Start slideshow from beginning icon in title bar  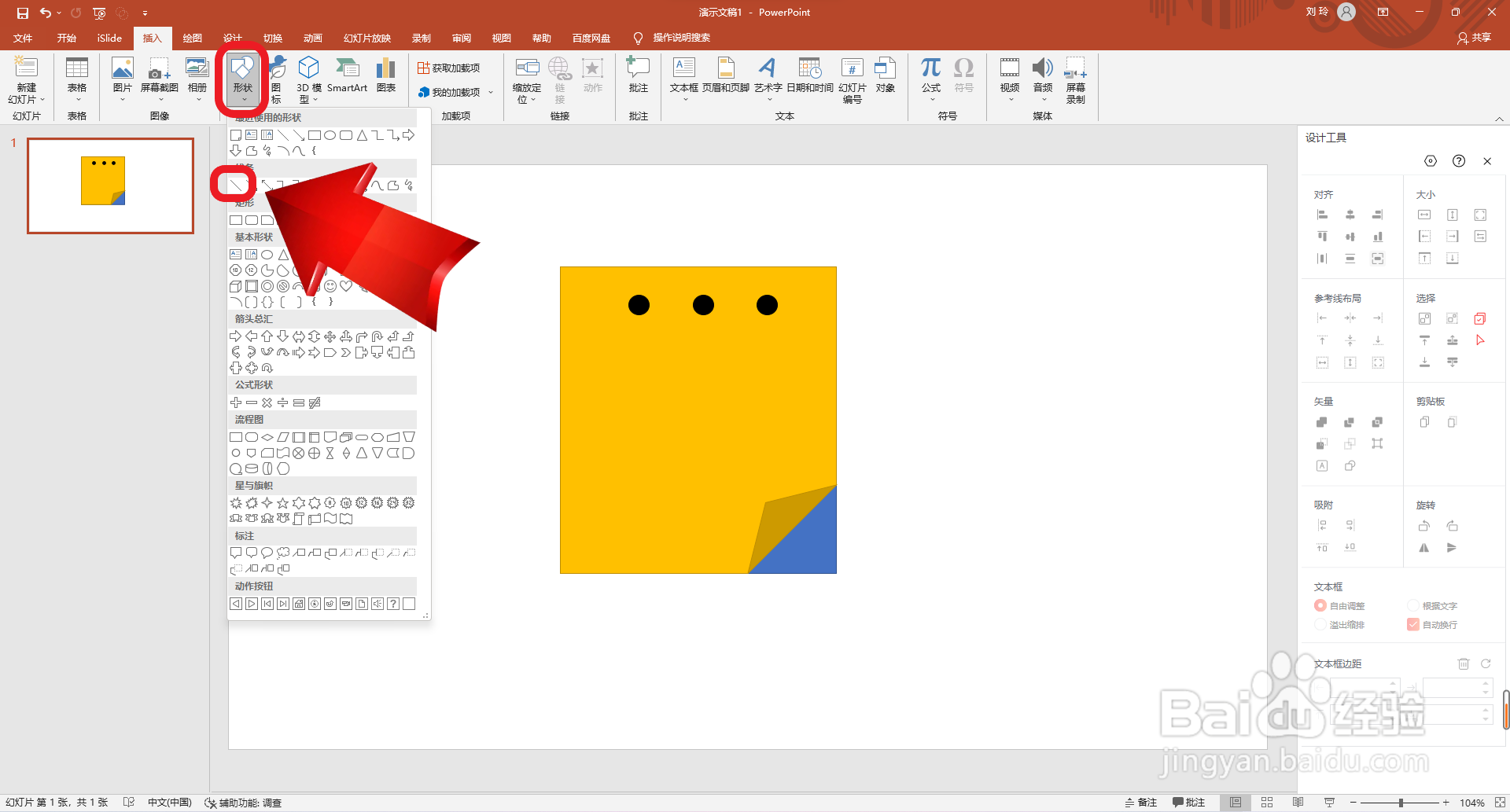[99, 13]
